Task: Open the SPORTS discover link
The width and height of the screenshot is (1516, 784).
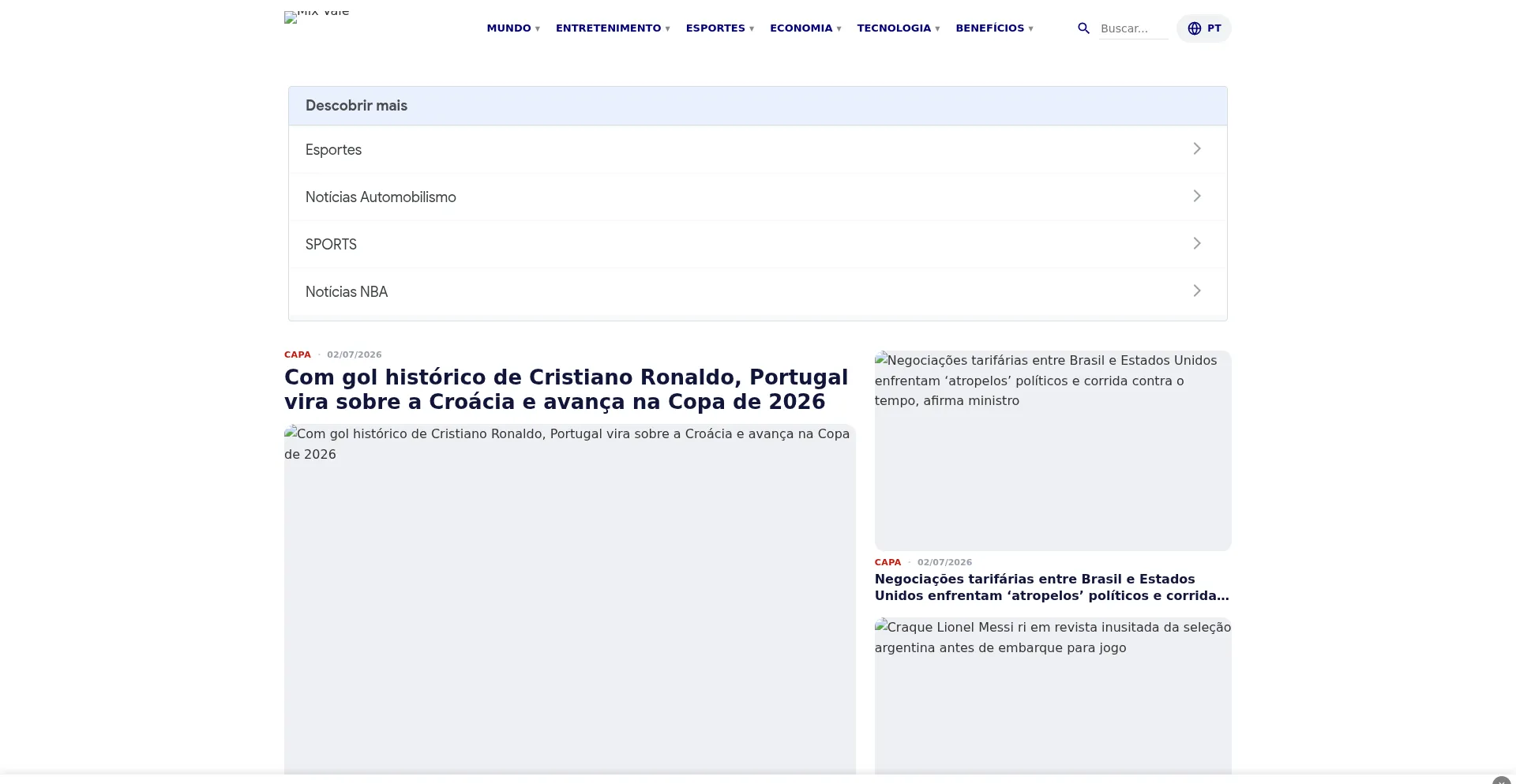Action: click(758, 244)
